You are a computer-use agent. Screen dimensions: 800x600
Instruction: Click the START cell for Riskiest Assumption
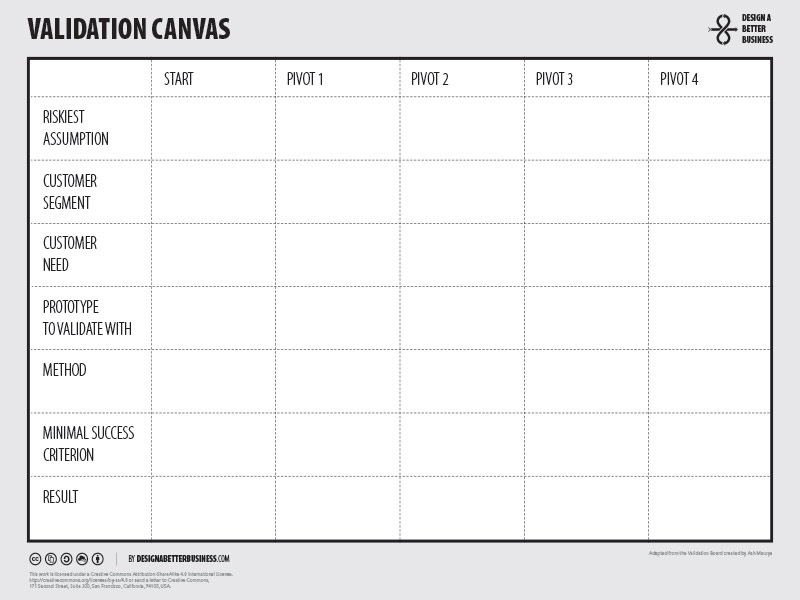point(213,128)
